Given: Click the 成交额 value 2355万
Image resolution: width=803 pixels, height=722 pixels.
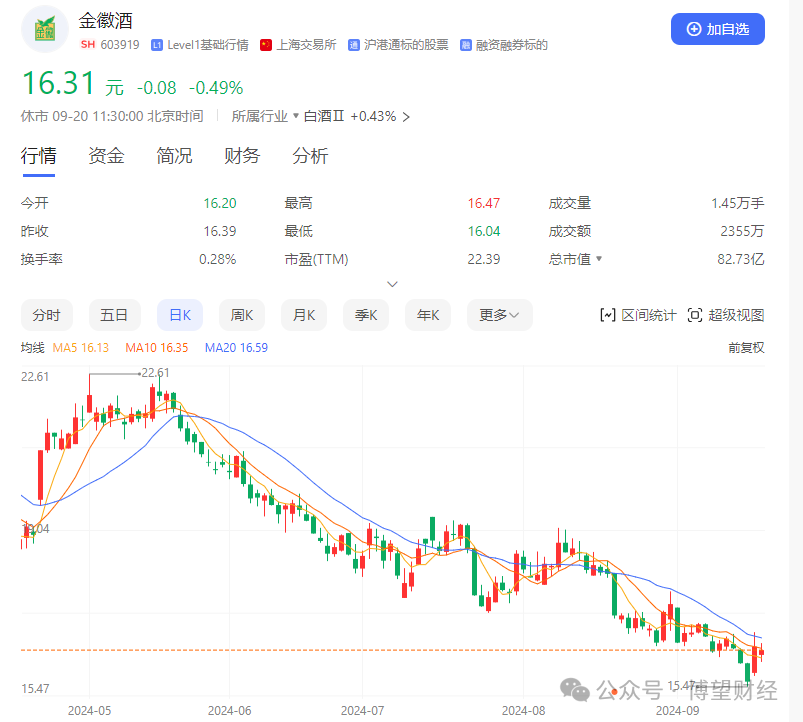Looking at the screenshot, I should [742, 231].
